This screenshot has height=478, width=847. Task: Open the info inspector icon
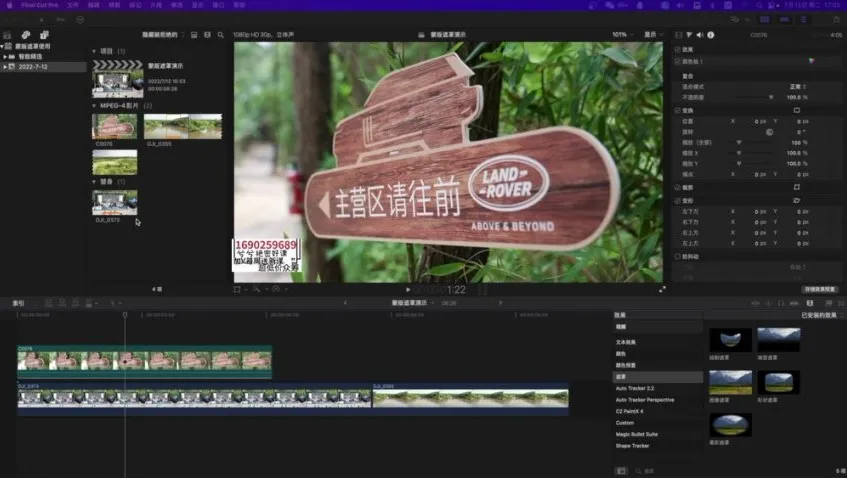click(710, 34)
